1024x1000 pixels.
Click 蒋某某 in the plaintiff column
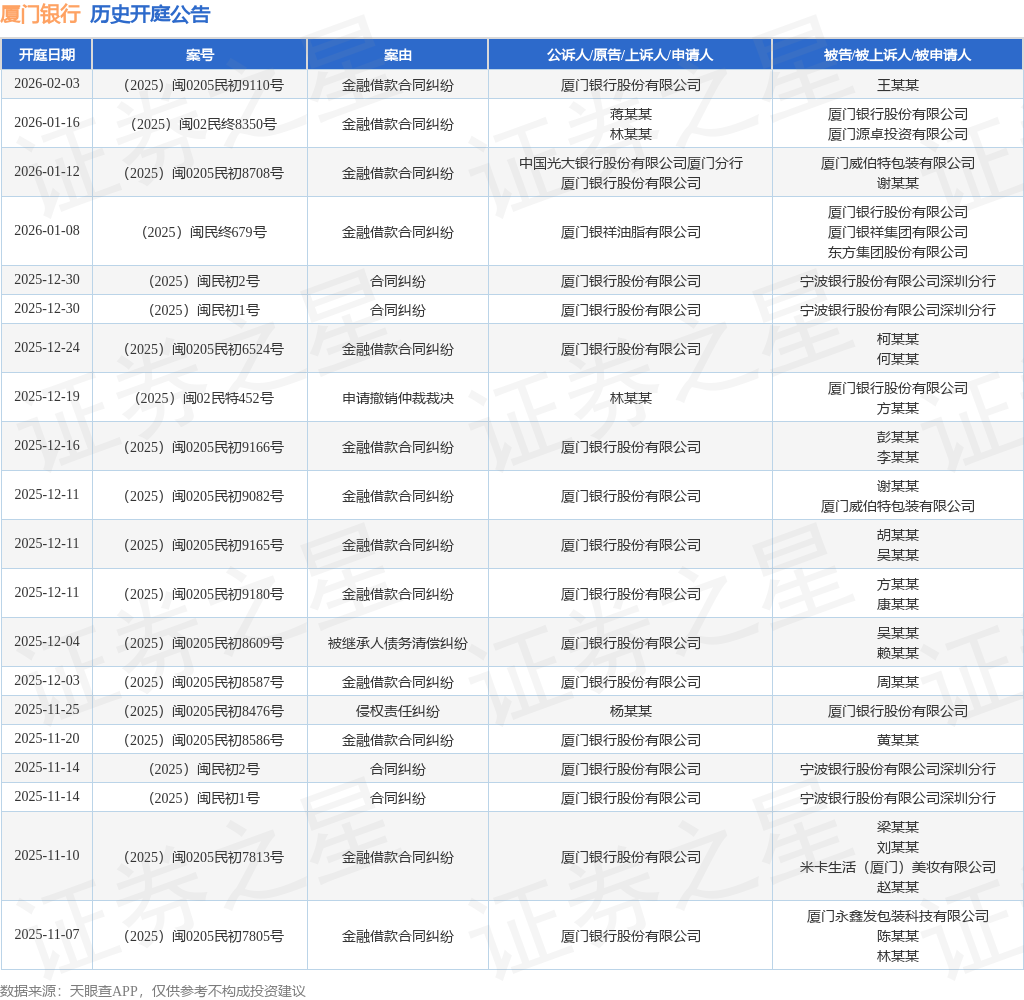pyautogui.click(x=630, y=114)
